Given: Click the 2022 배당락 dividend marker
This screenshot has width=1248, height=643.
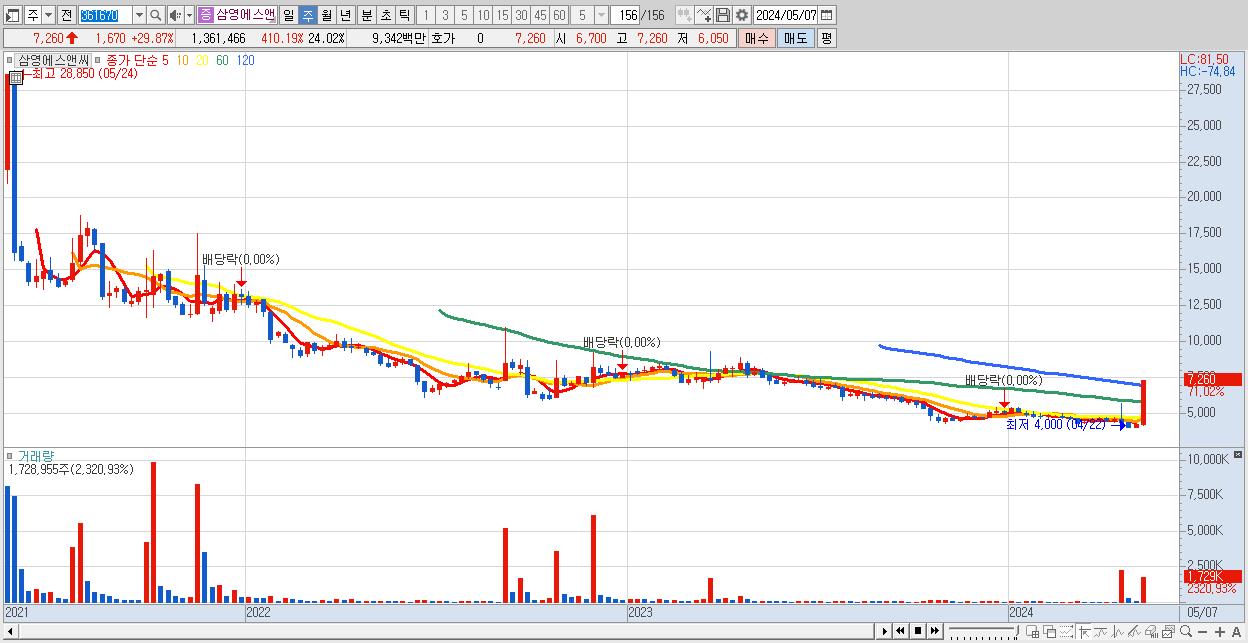Looking at the screenshot, I should [240, 260].
